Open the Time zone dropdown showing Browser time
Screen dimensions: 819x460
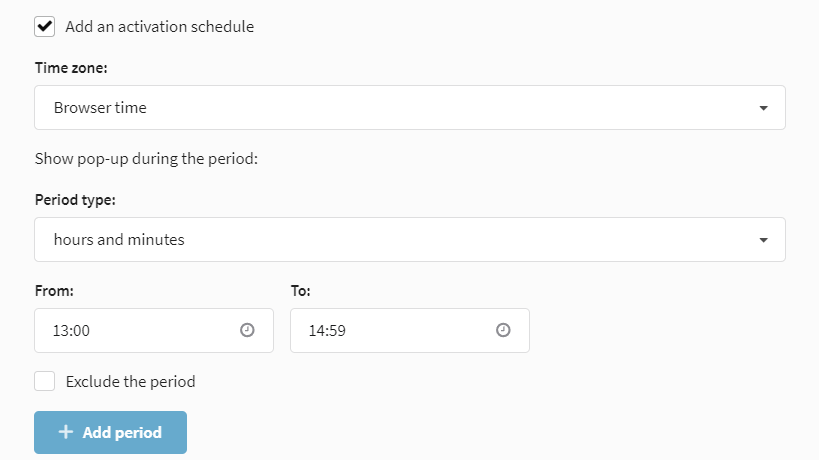(410, 108)
